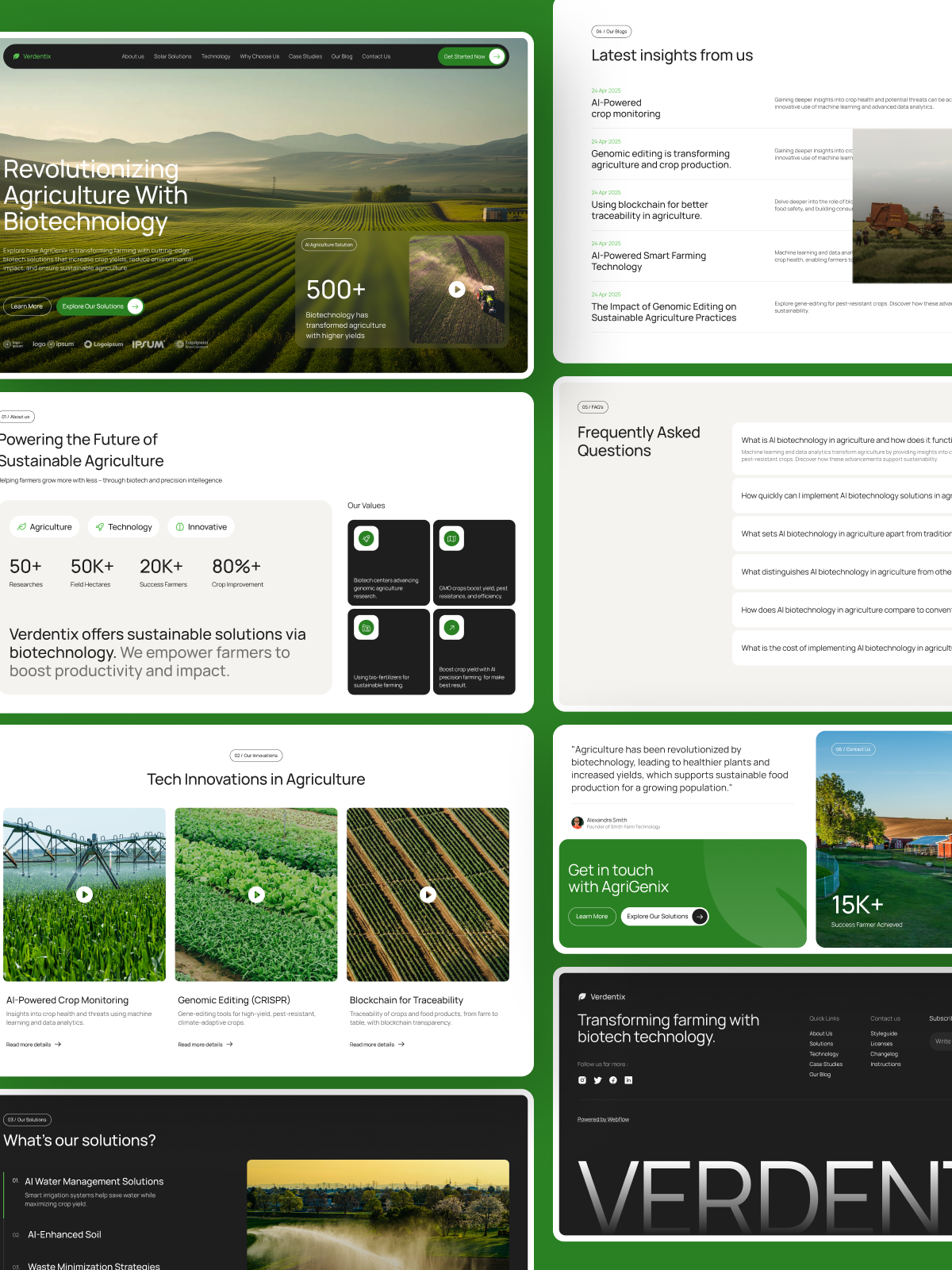Open Read more details under AI-Powered Crop Monitoring
The image size is (952, 1270).
click(x=33, y=1045)
